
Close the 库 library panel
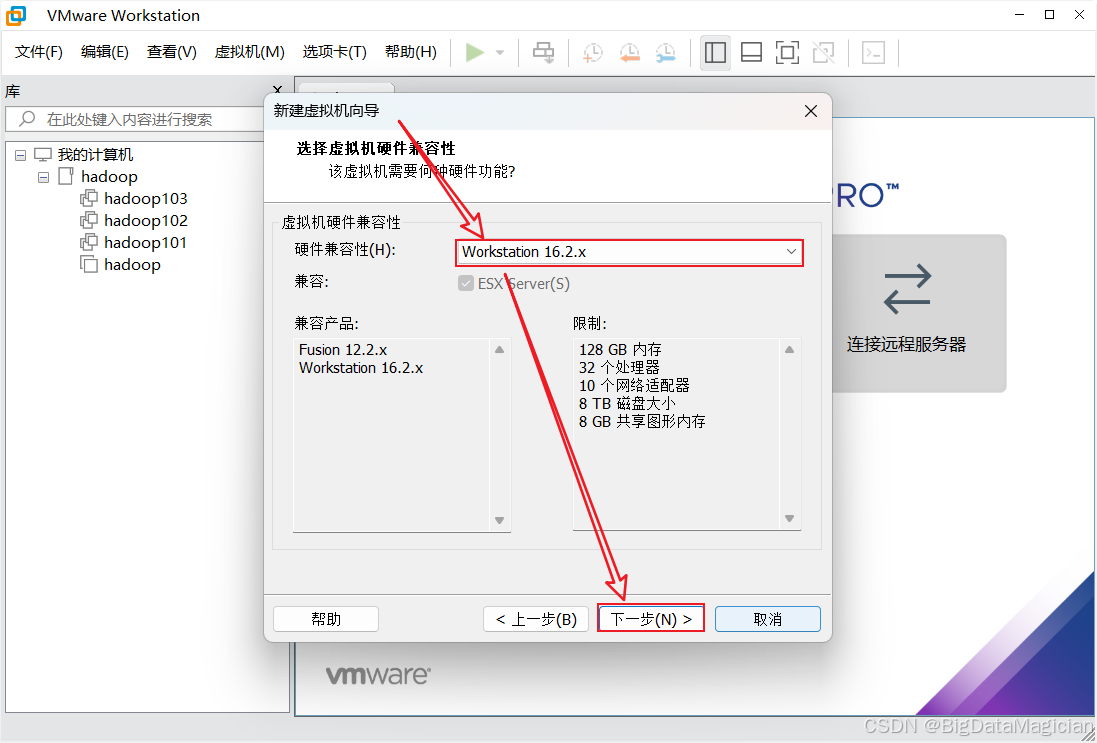pyautogui.click(x=278, y=91)
